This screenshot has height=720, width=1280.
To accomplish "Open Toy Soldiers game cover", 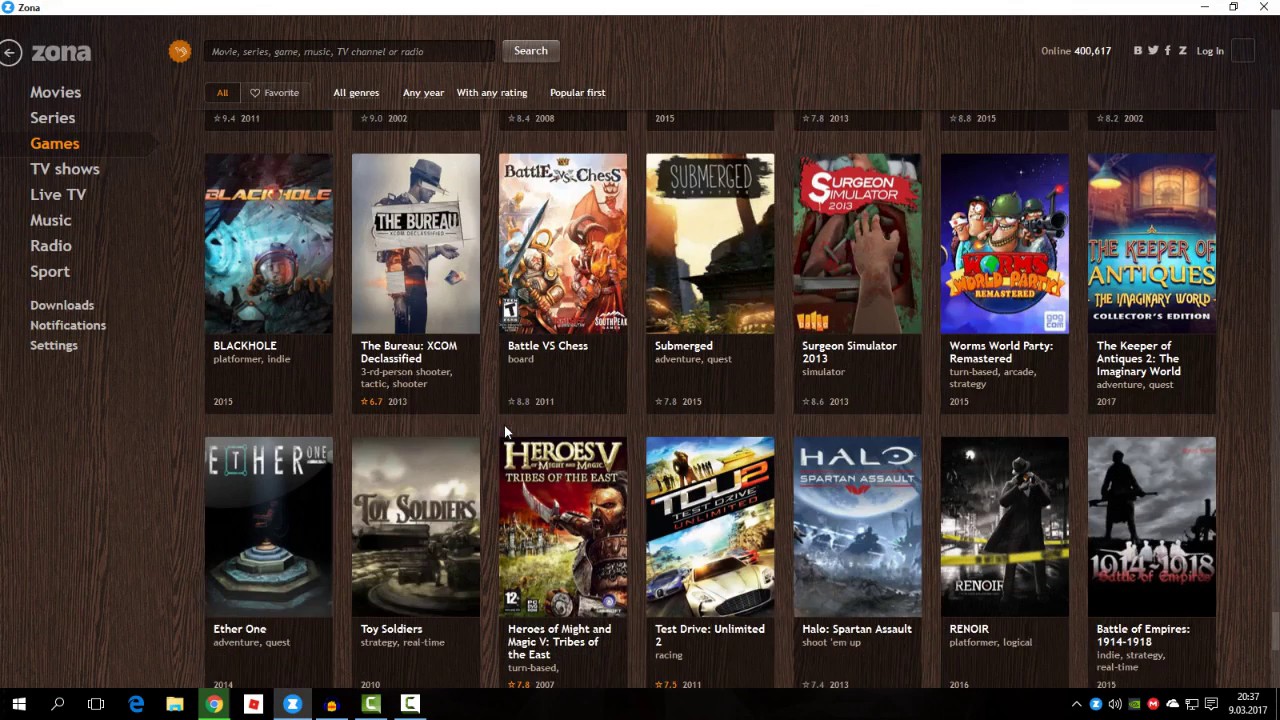I will (416, 527).
